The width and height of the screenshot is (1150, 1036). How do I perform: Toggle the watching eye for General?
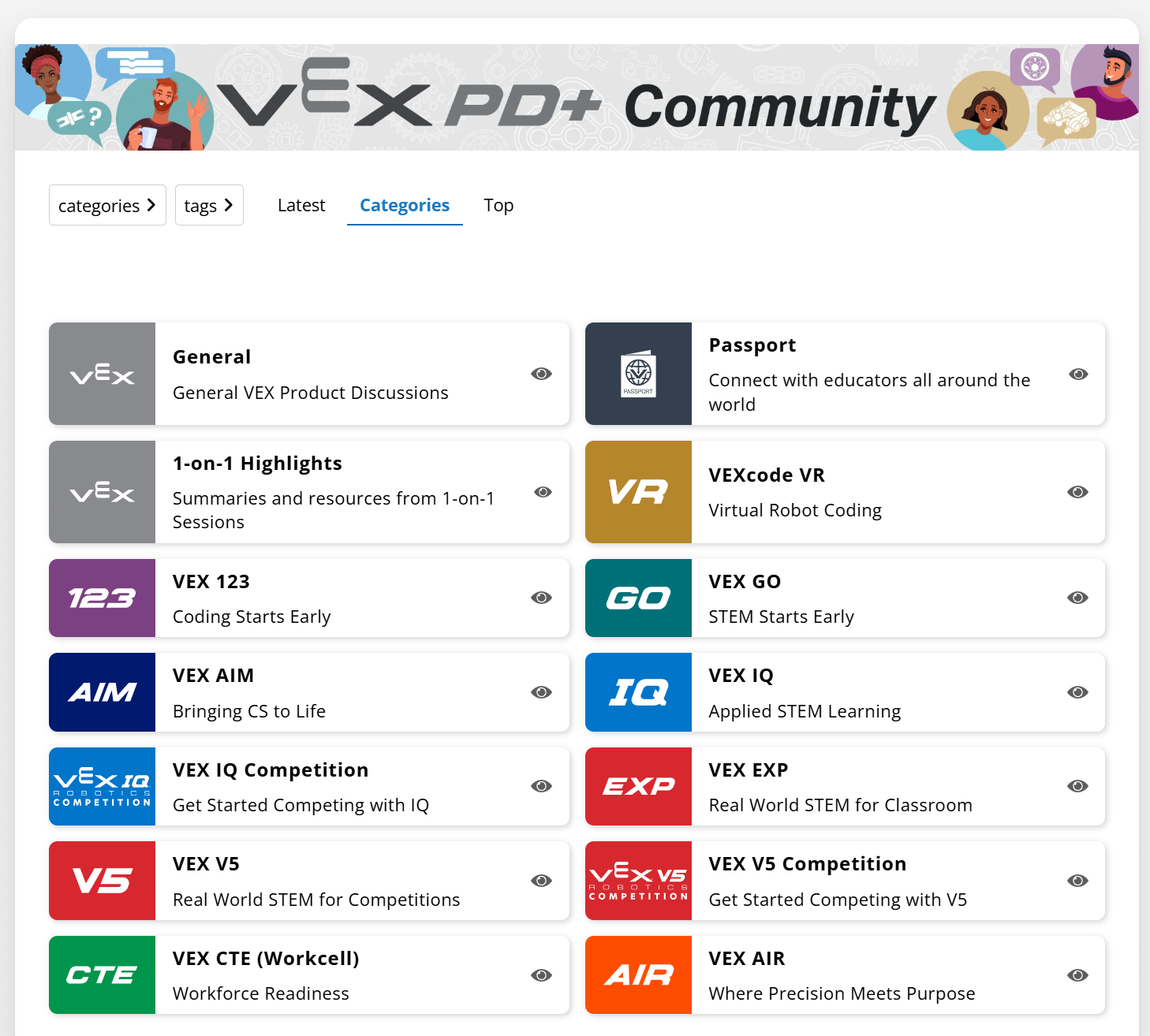(541, 374)
